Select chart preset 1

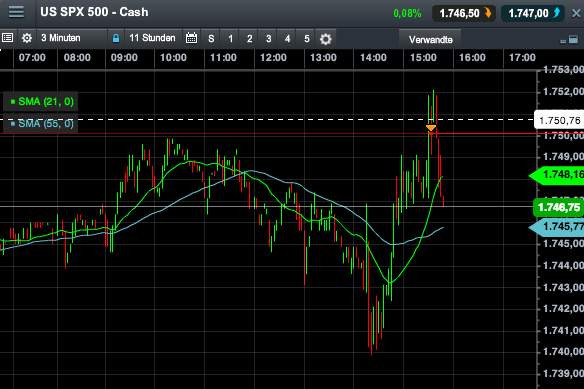230,39
